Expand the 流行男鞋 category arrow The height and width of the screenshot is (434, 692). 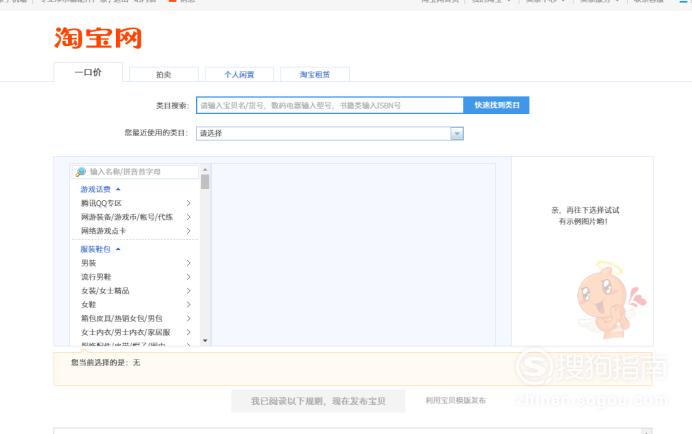188,277
